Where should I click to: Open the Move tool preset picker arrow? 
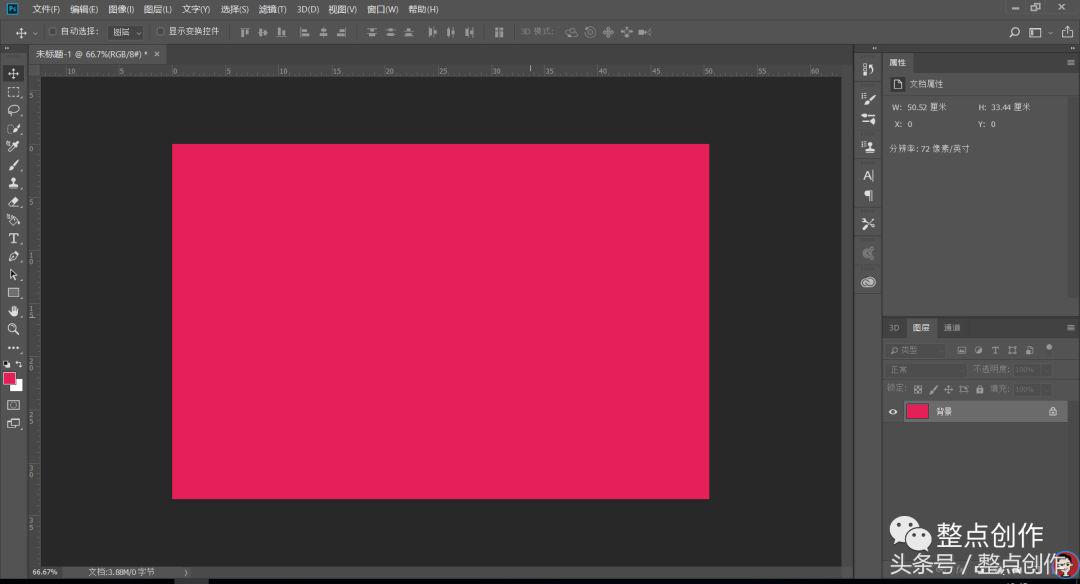(x=35, y=32)
